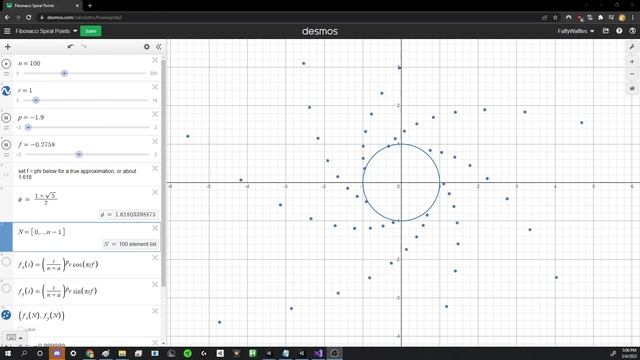Click the share graph icon
Viewport: 640px width, 360px height.
(x=606, y=31)
